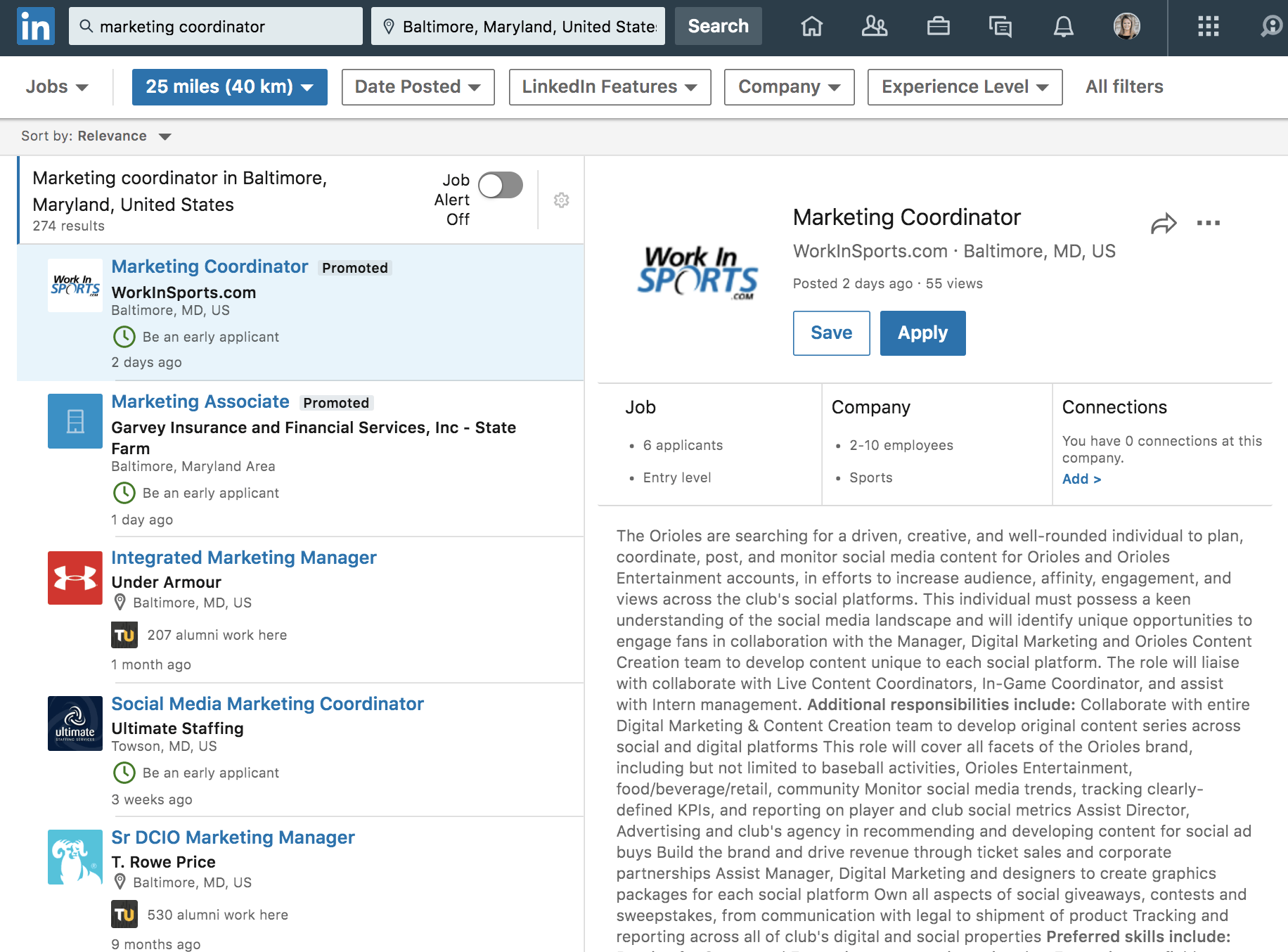Open job alert settings gear
This screenshot has height=952, width=1288.
[x=561, y=200]
